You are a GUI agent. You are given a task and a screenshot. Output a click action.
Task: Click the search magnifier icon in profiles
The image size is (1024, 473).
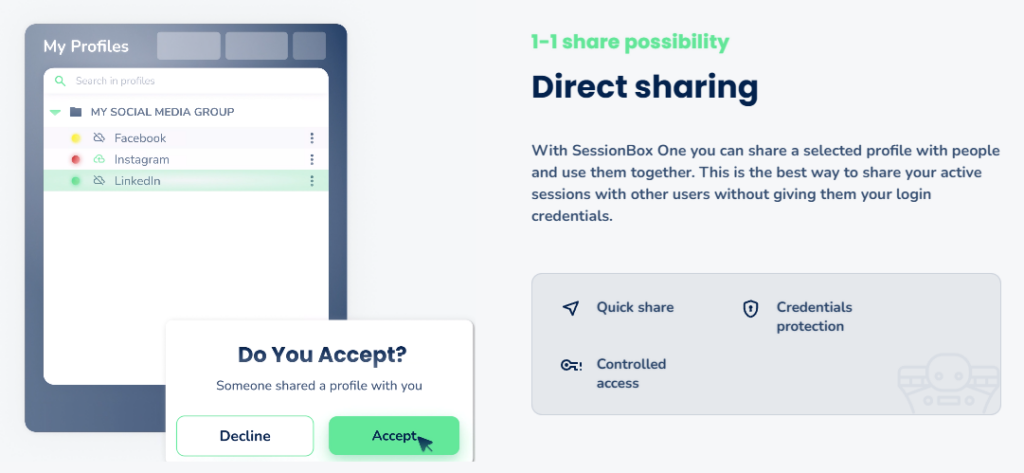pyautogui.click(x=60, y=81)
